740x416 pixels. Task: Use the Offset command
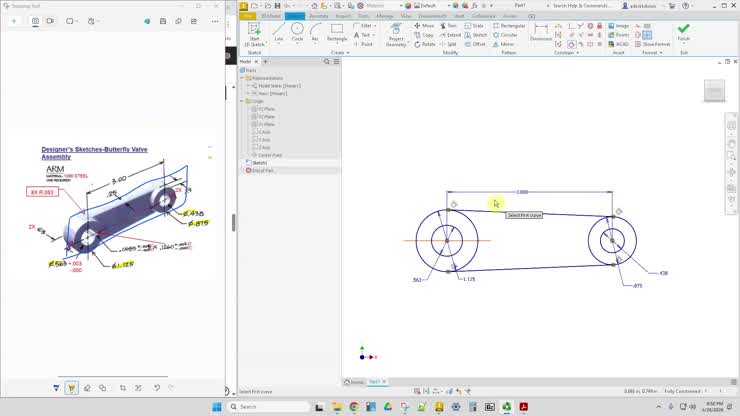(x=475, y=44)
